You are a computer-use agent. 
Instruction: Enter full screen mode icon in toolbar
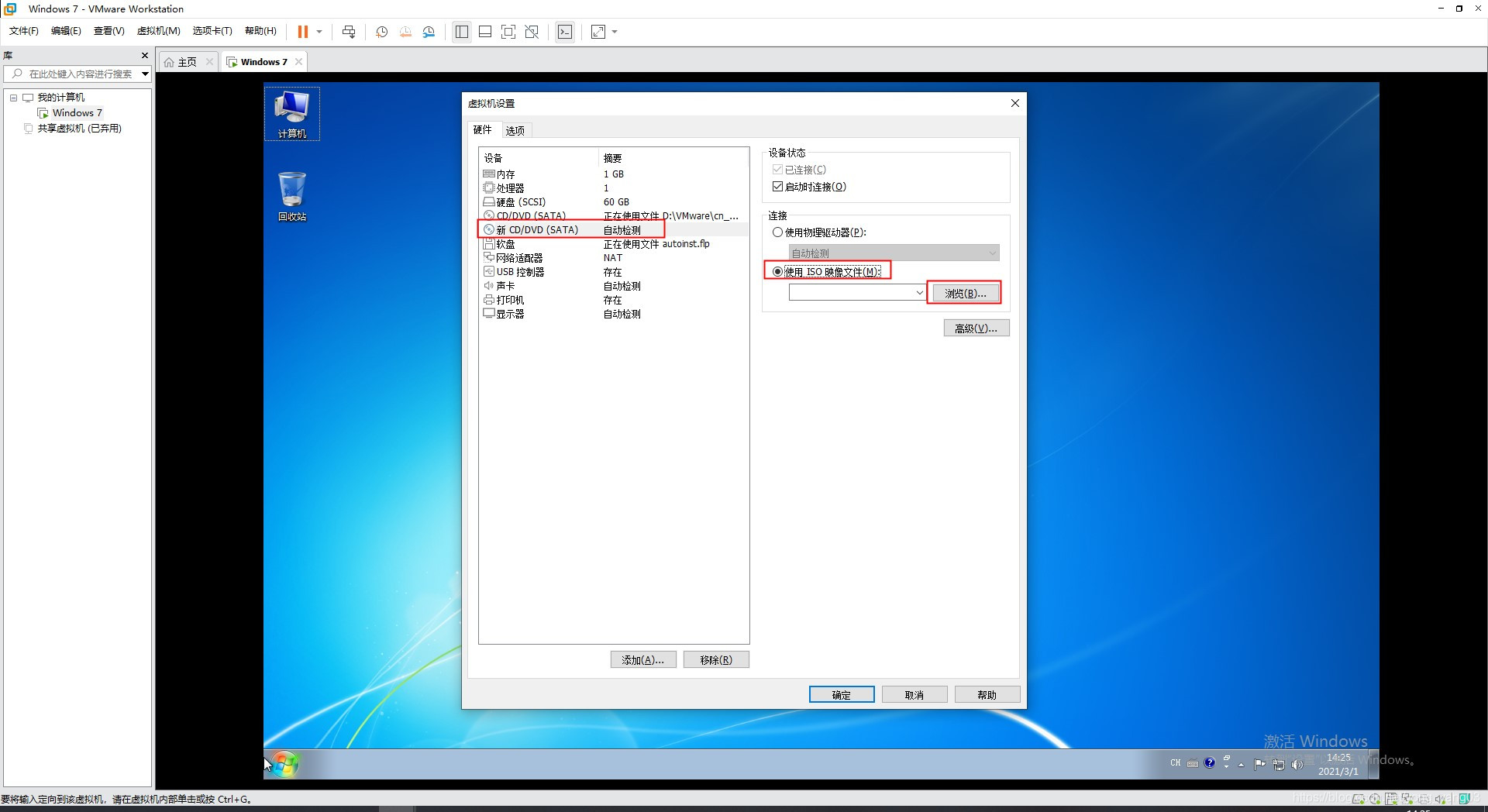click(x=508, y=32)
